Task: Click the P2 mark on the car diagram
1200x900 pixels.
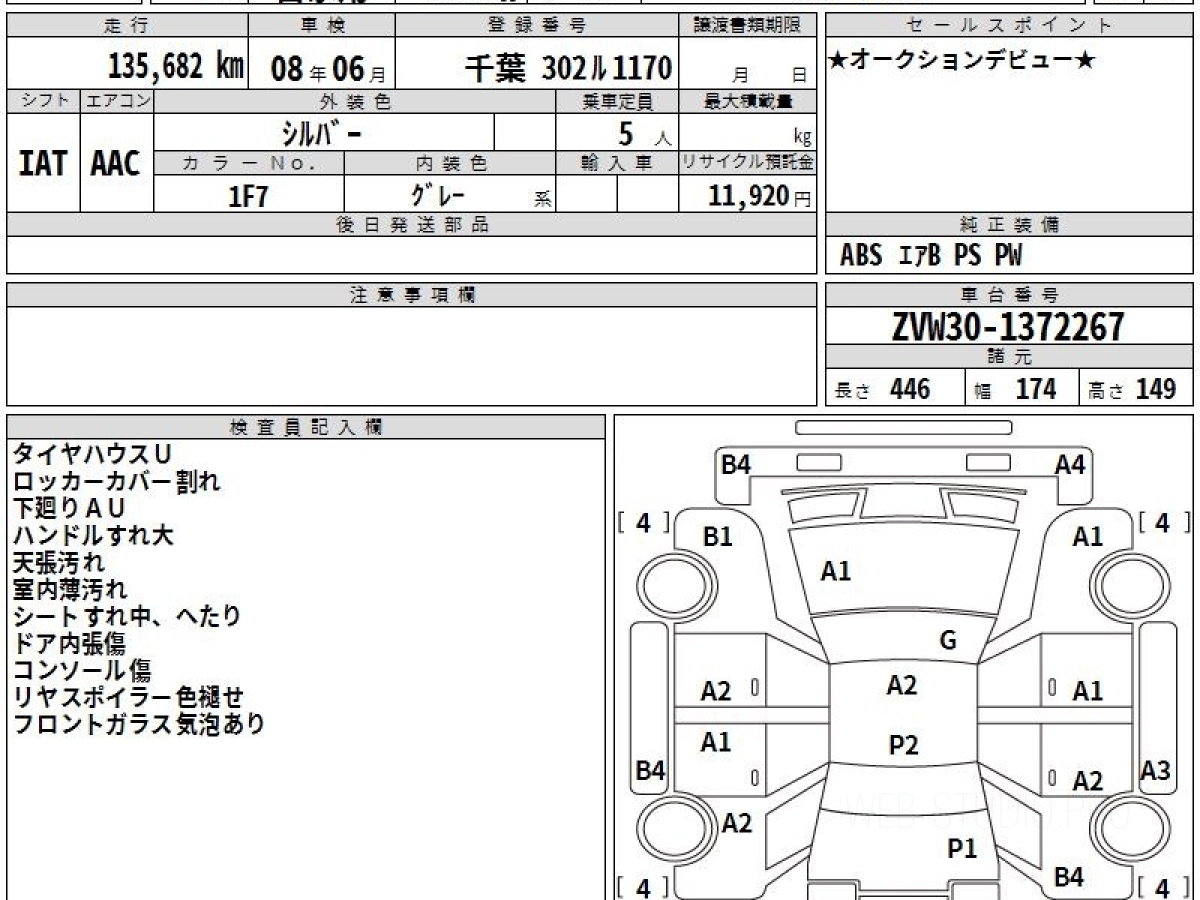Action: coord(903,745)
